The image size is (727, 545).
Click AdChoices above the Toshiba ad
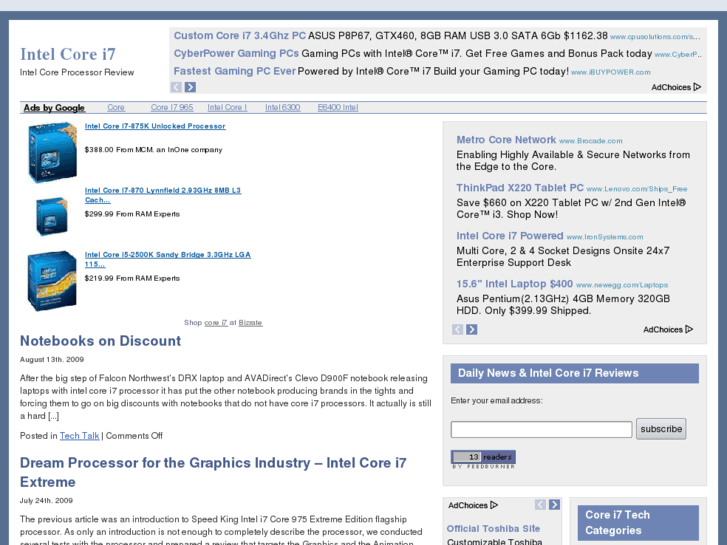[472, 505]
